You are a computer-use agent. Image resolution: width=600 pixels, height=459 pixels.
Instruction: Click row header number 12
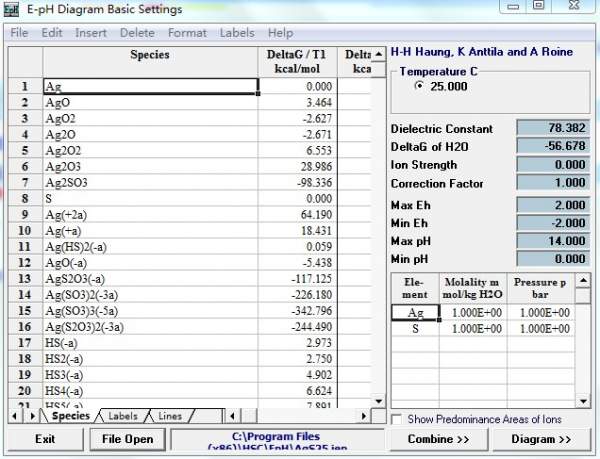click(25, 263)
